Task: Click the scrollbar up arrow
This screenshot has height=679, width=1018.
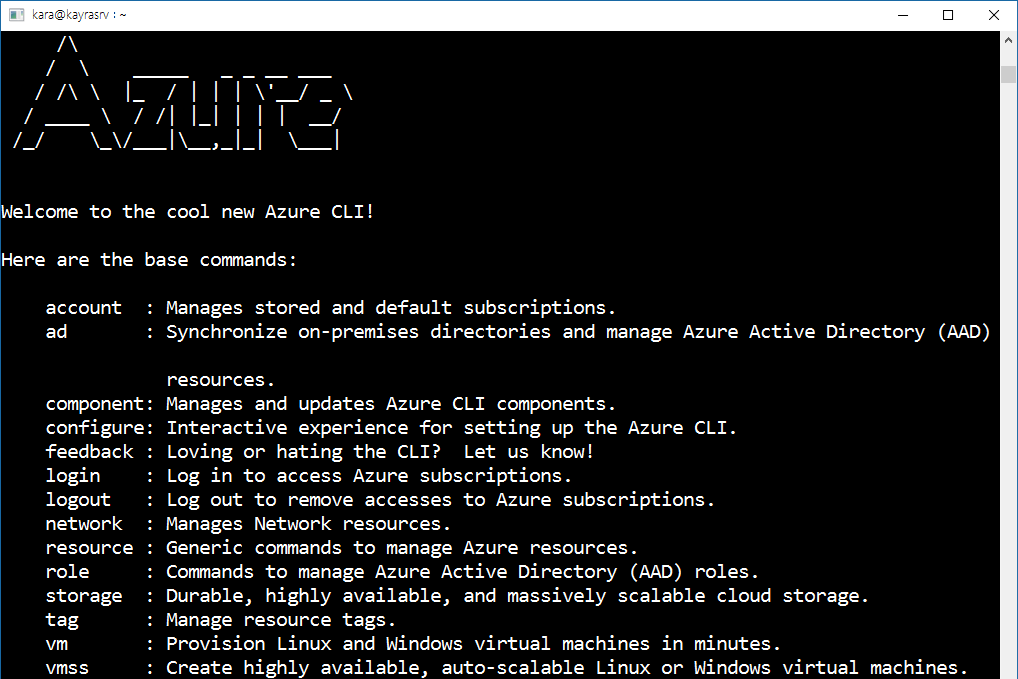Action: [1008, 40]
